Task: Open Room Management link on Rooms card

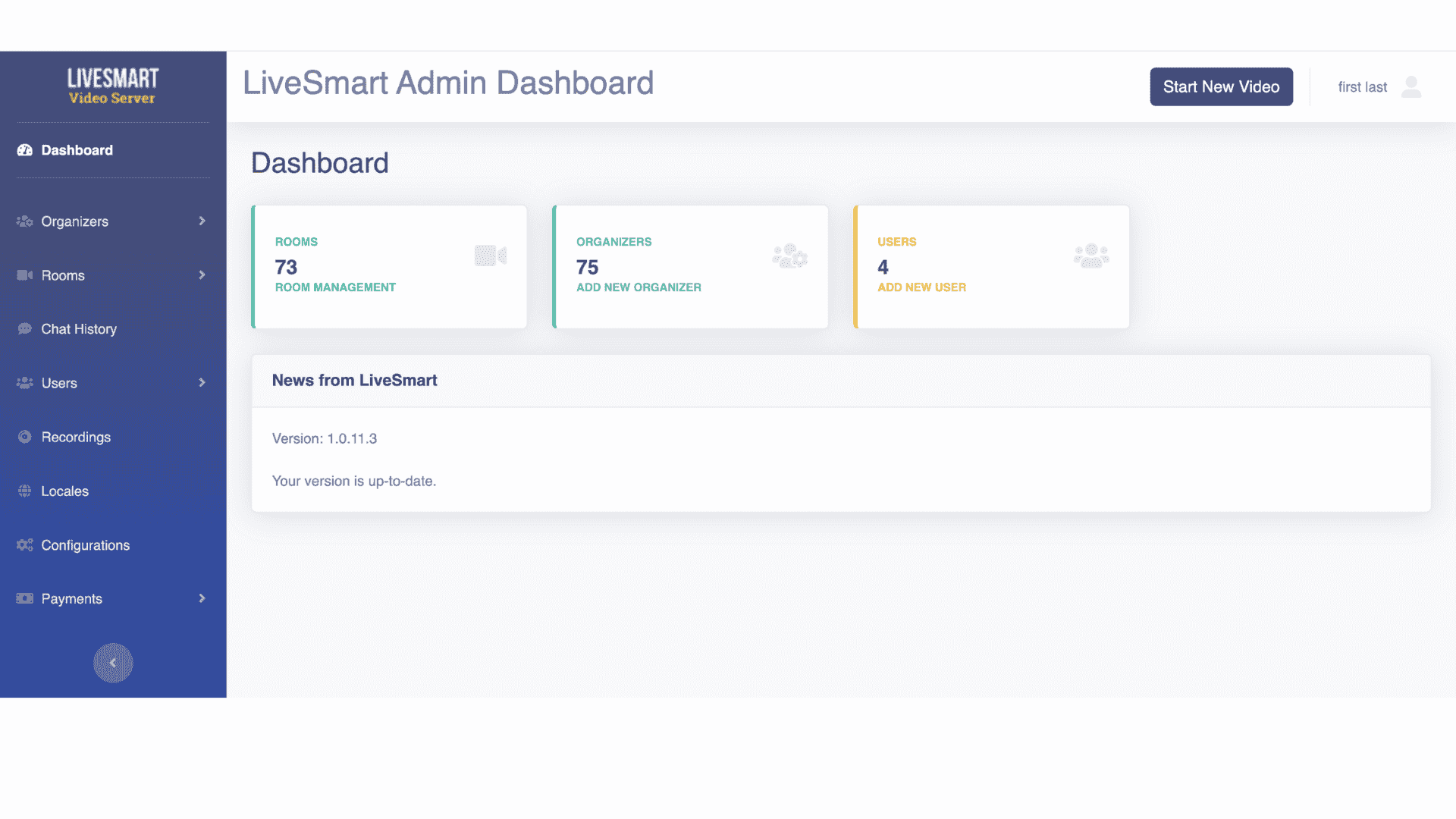Action: click(x=335, y=287)
